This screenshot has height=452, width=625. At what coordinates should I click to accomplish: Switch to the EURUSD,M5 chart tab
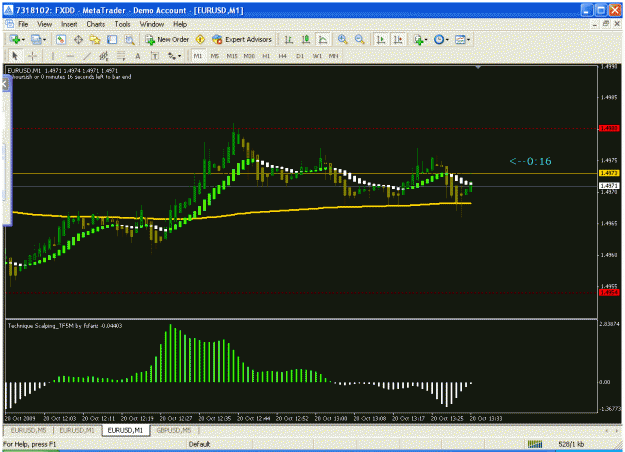[x=29, y=430]
